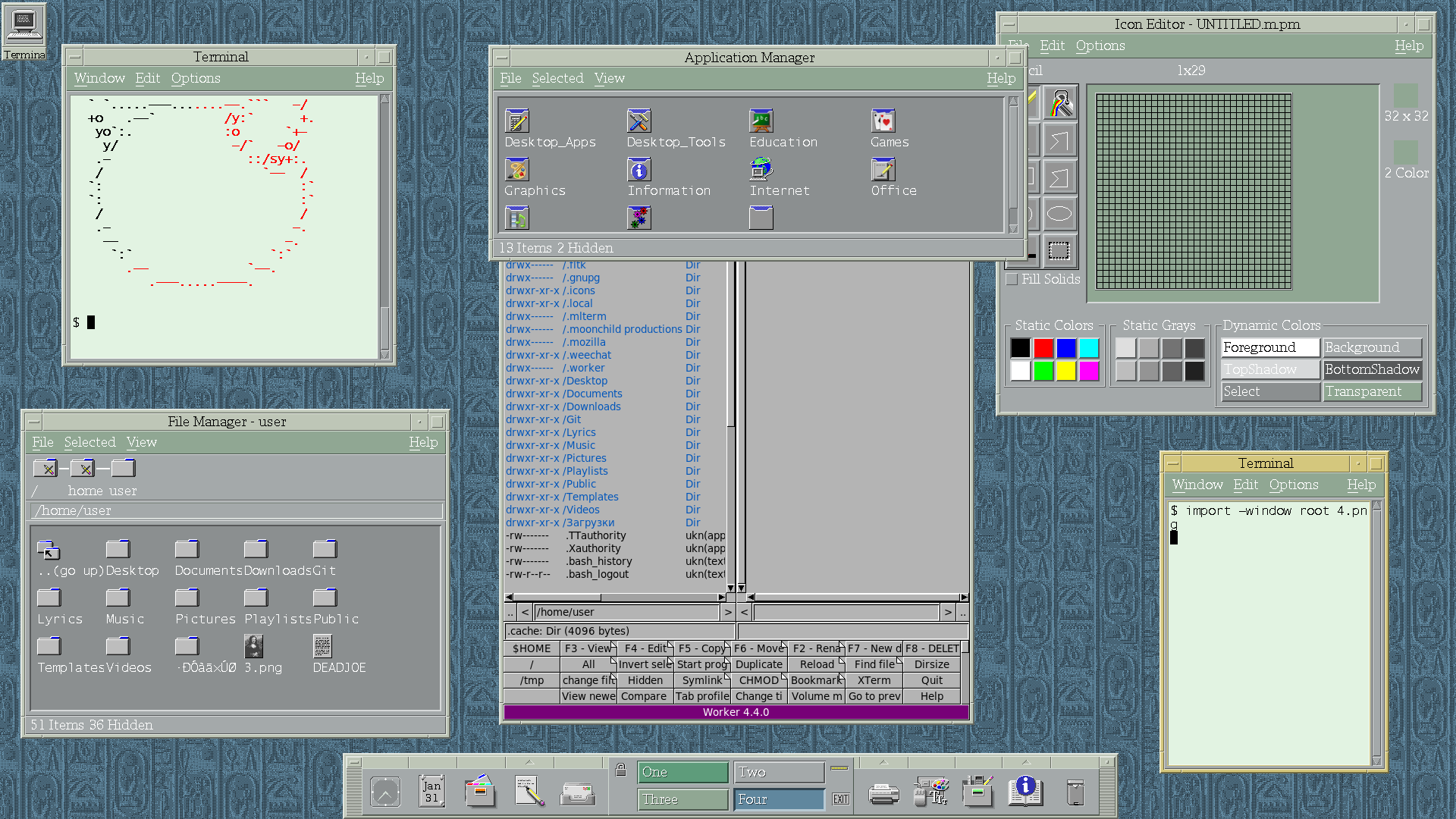Click the trash can icon on front panel
1456x819 pixels.
coord(1075,792)
